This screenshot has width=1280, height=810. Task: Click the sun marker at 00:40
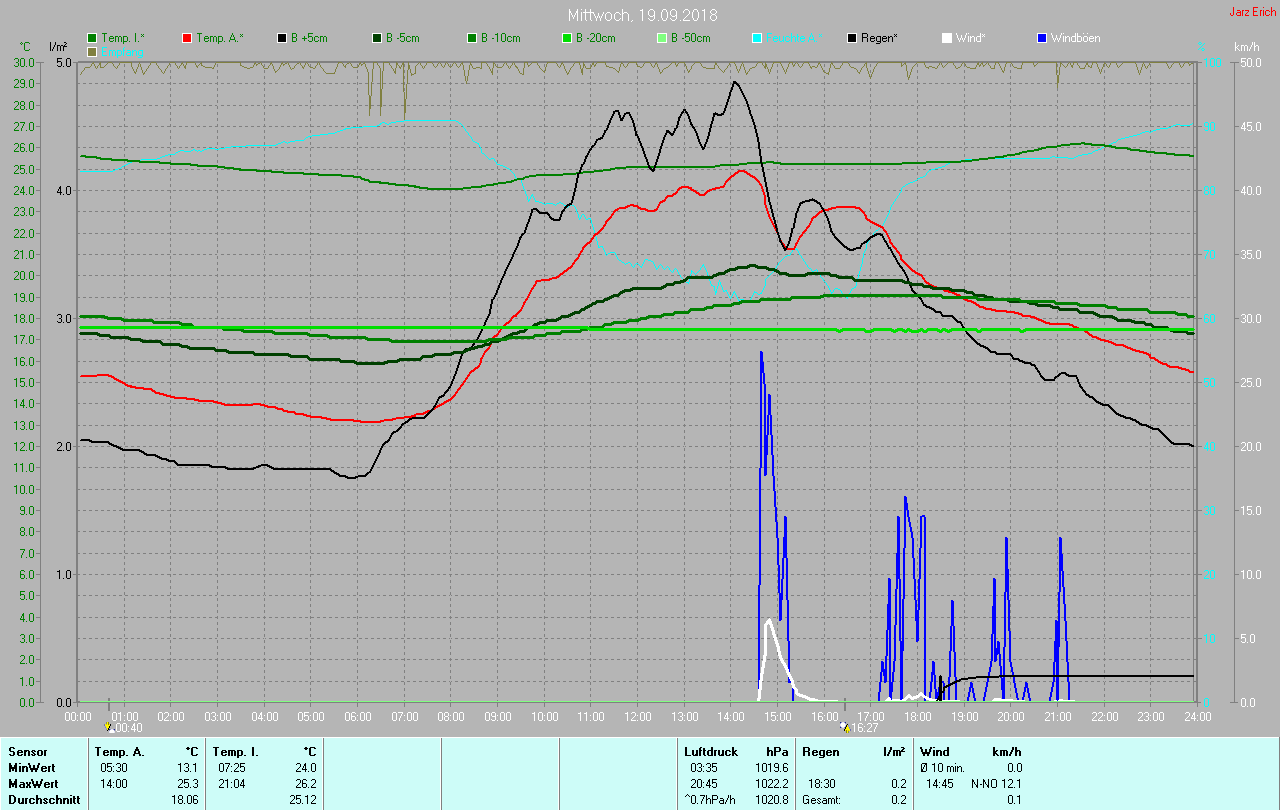pyautogui.click(x=109, y=727)
